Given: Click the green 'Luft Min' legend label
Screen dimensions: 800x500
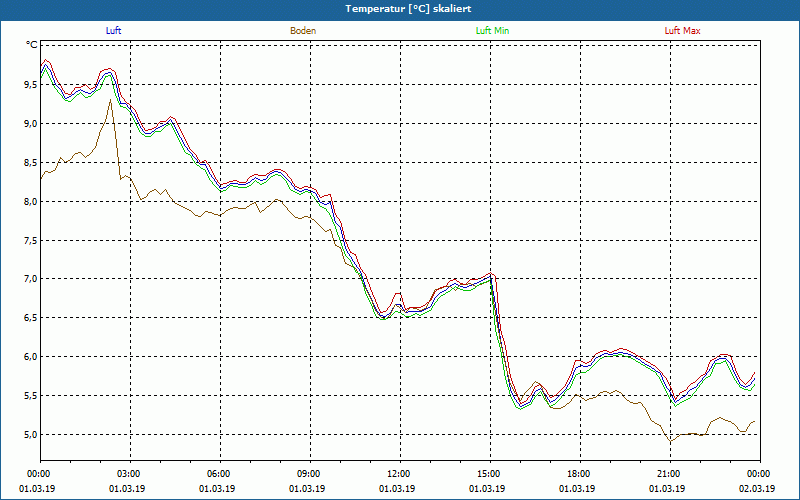Looking at the screenshot, I should point(492,31).
